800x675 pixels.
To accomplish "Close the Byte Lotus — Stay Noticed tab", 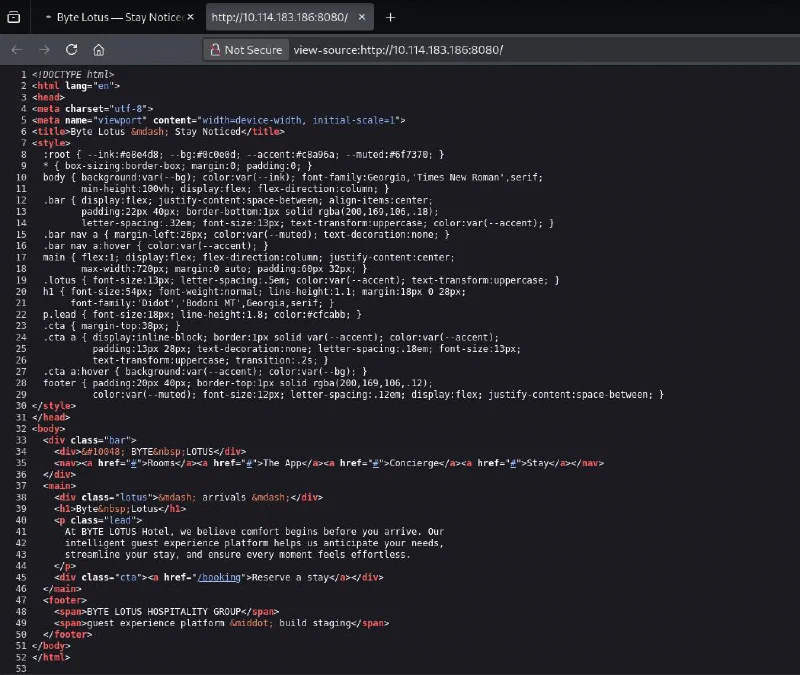I will [x=190, y=17].
